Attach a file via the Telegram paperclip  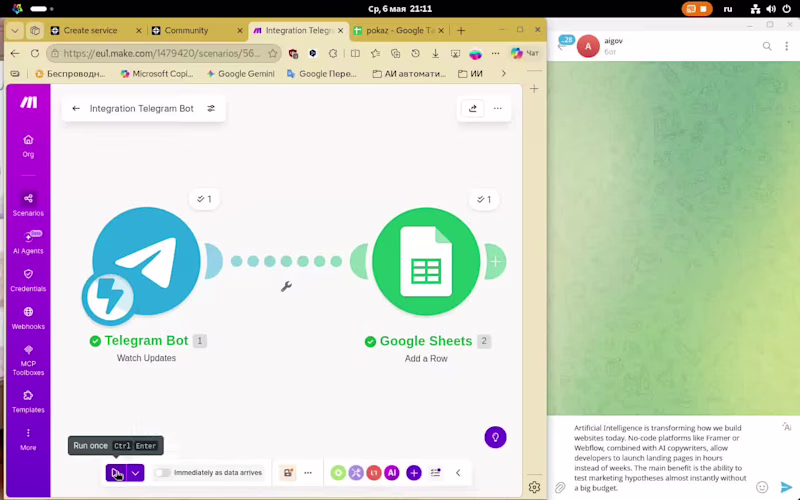click(560, 488)
